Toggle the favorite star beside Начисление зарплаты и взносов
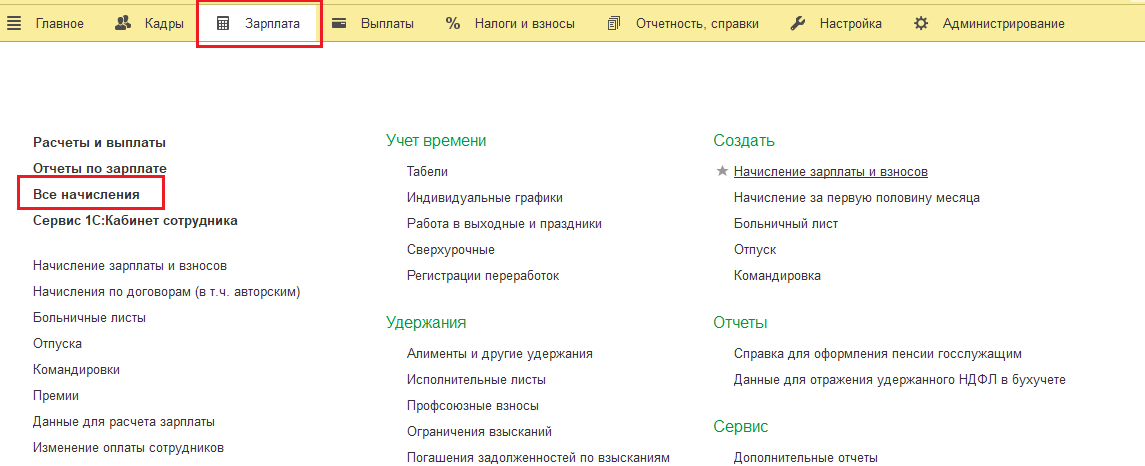The image size is (1145, 466). [722, 171]
